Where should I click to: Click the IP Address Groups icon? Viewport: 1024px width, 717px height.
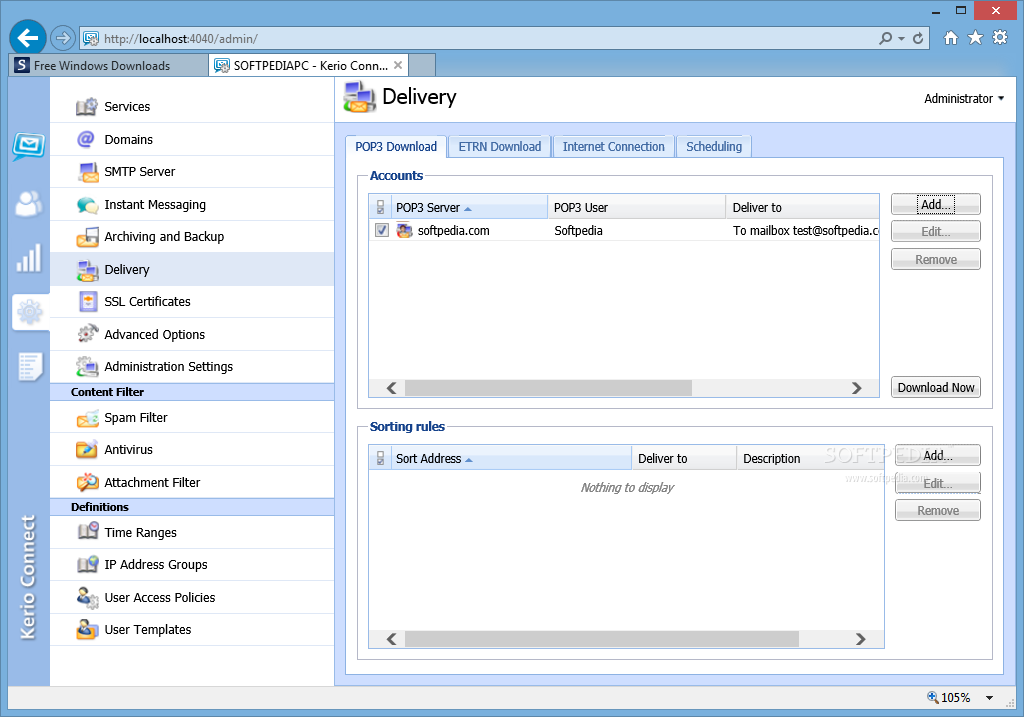click(x=88, y=564)
